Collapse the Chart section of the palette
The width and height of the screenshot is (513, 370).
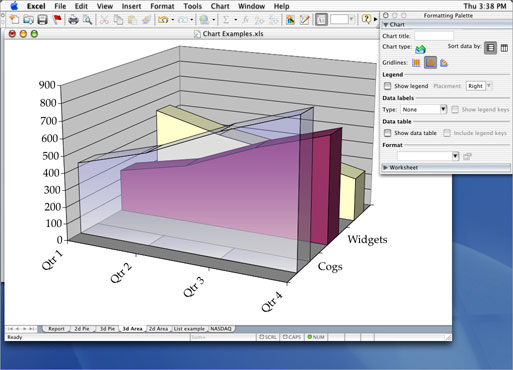386,24
